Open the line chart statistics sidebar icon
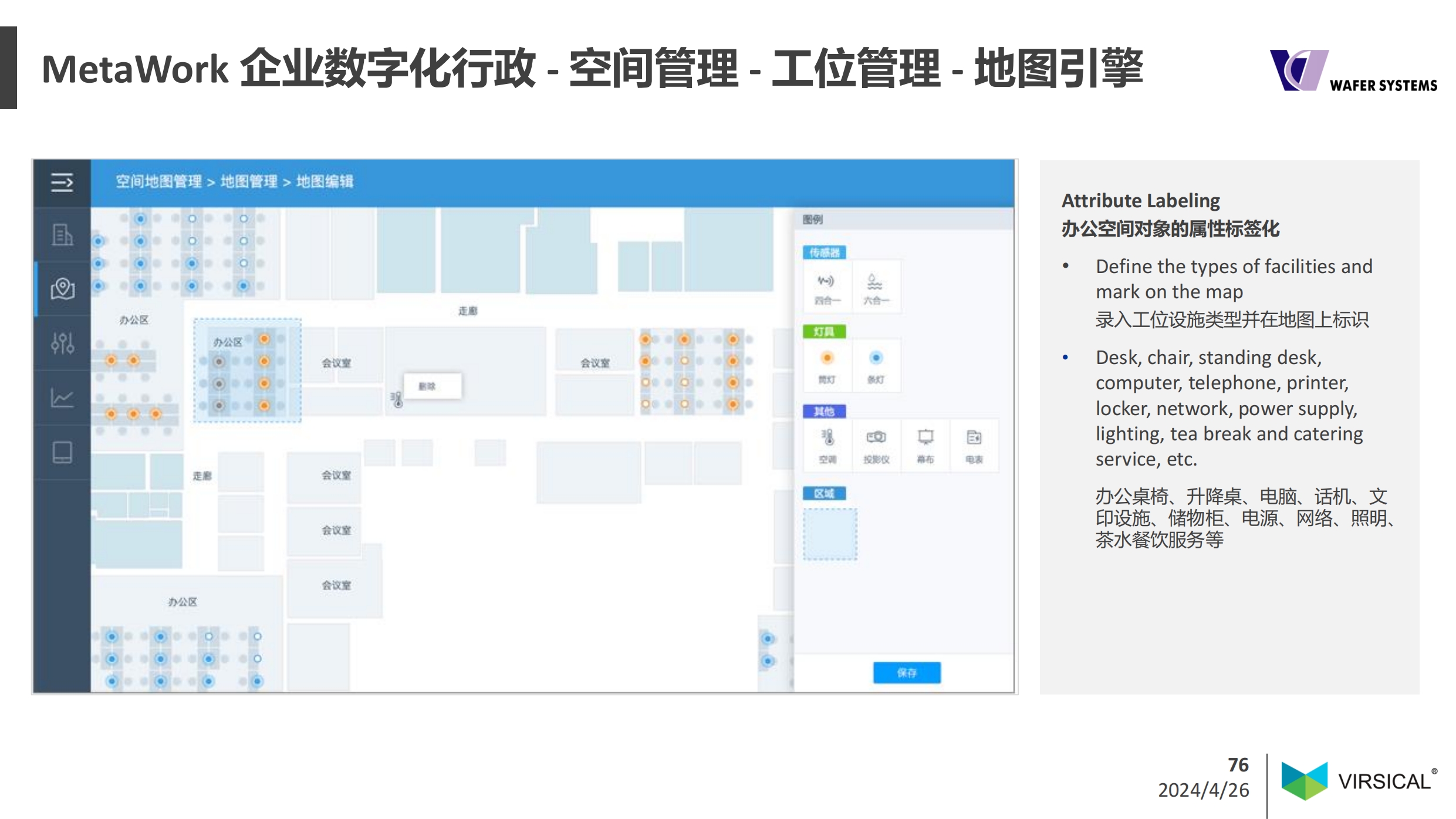The width and height of the screenshot is (1456, 819). click(62, 398)
